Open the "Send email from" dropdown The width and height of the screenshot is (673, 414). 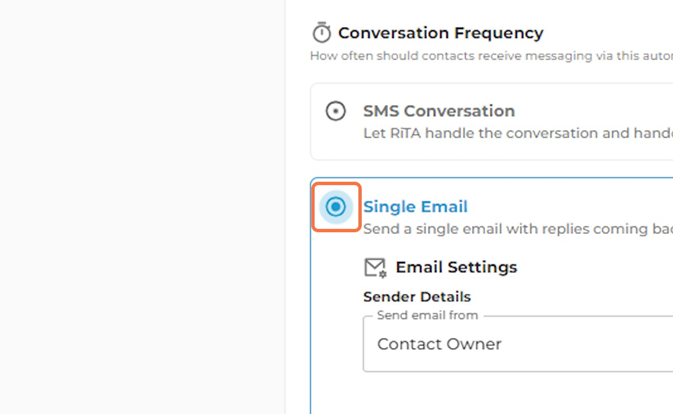(x=518, y=344)
